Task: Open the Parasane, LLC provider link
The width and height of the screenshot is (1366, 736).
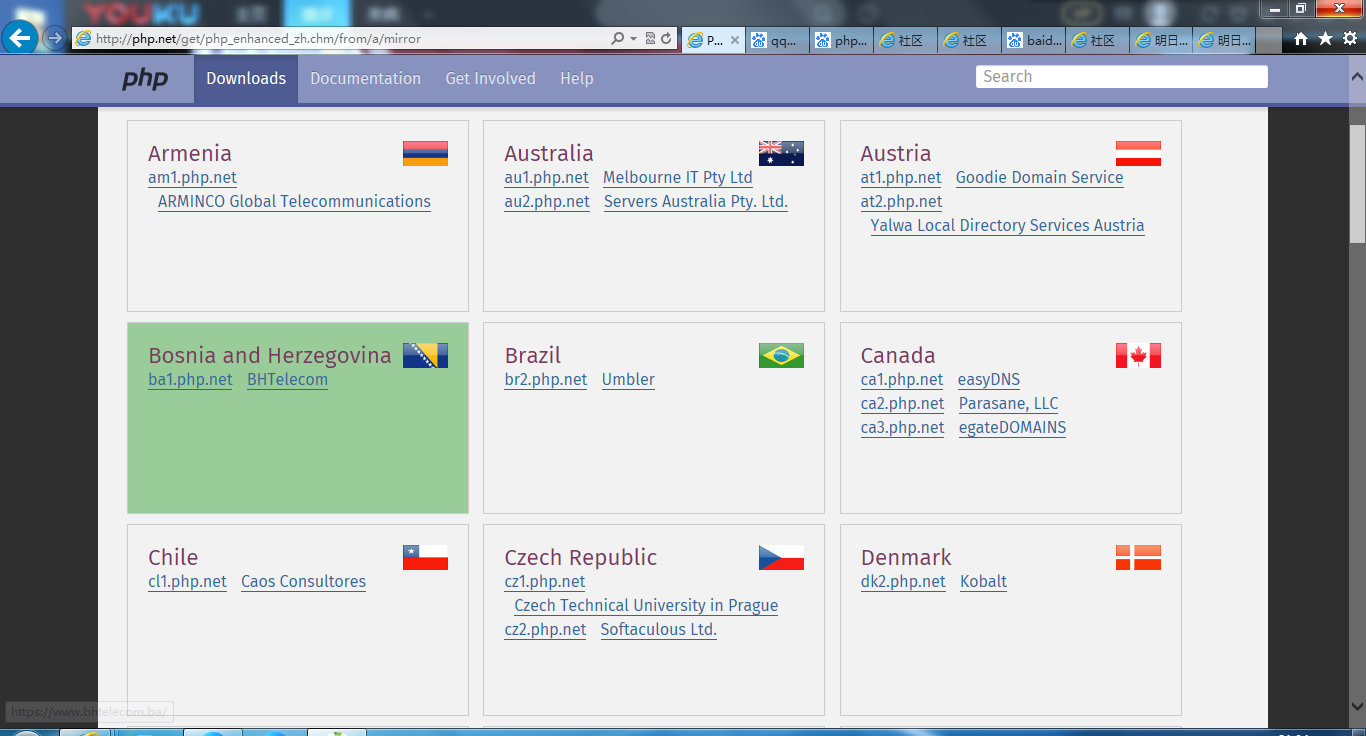Action: point(1009,404)
